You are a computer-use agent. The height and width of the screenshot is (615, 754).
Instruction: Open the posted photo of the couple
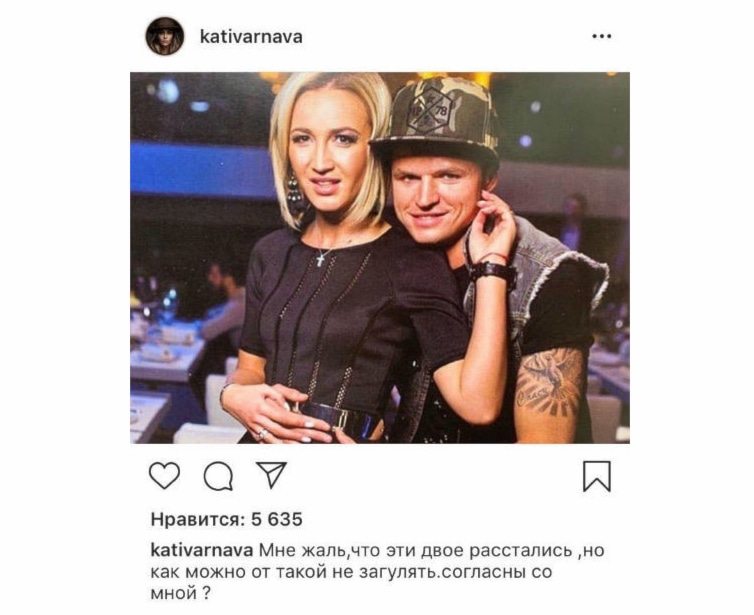[380, 258]
